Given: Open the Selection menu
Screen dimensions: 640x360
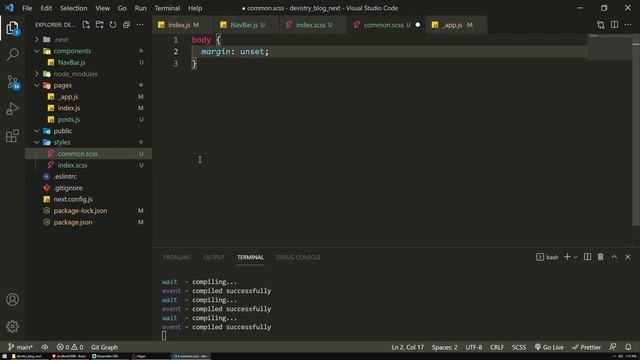Looking at the screenshot, I should (x=73, y=8).
